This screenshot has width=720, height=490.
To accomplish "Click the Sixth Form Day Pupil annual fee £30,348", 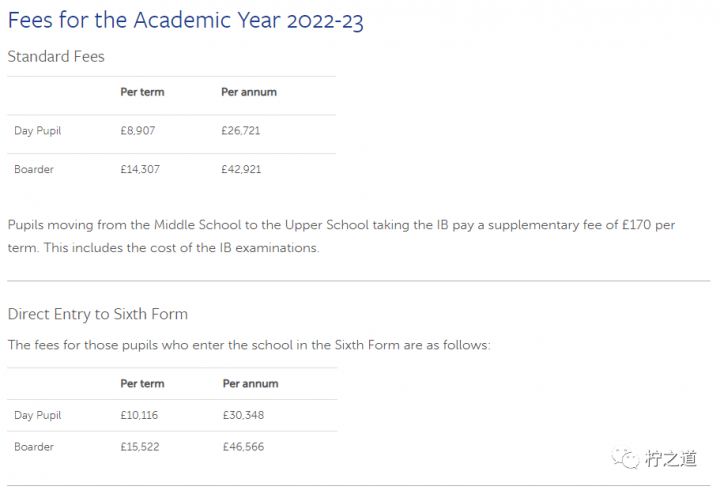I will click(x=243, y=415).
